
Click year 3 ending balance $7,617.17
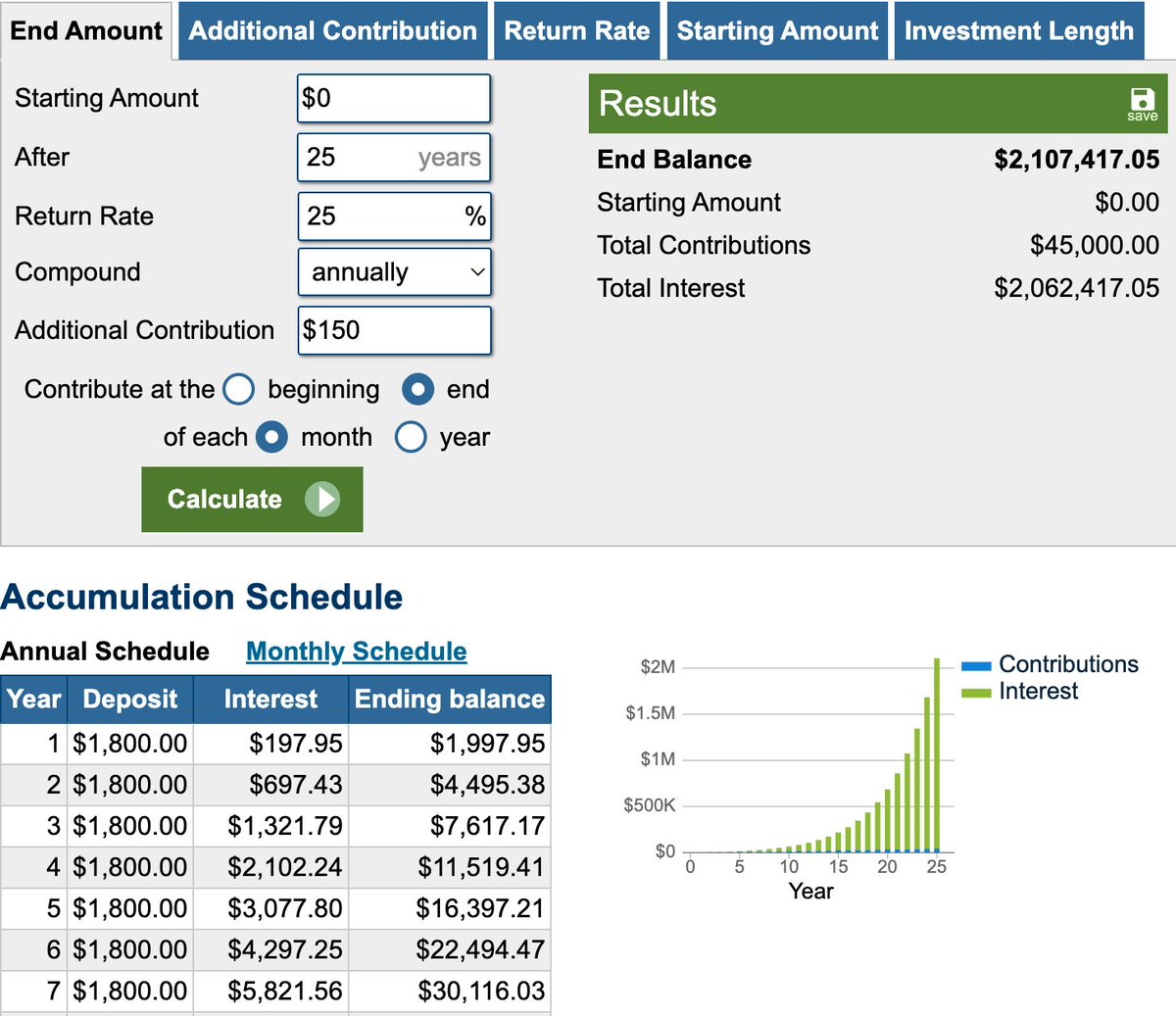[x=487, y=826]
